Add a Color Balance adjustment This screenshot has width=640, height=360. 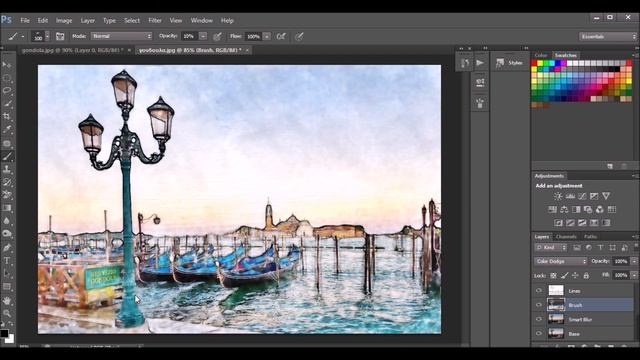(564, 209)
